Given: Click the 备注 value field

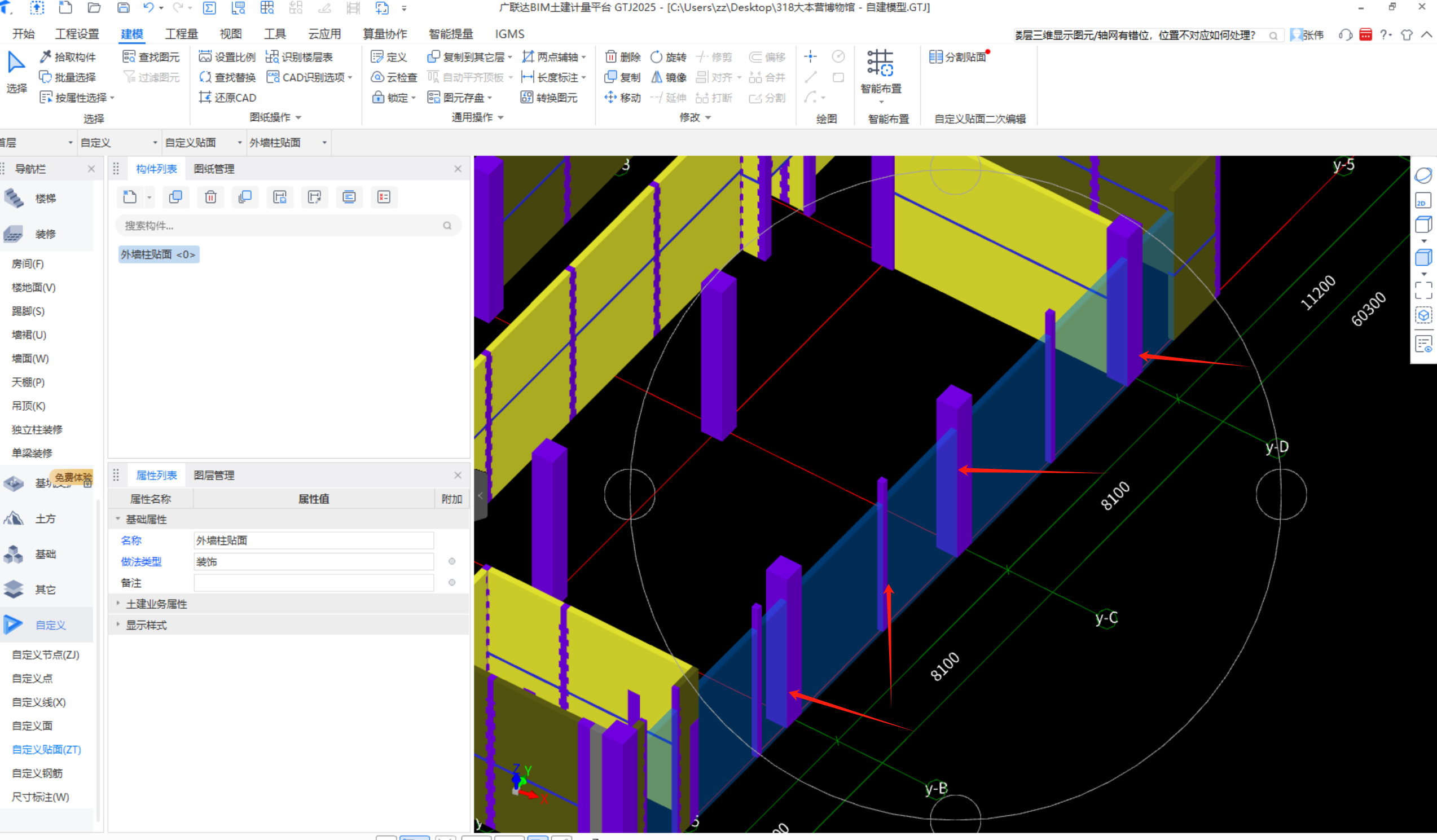Looking at the screenshot, I should pos(314,582).
